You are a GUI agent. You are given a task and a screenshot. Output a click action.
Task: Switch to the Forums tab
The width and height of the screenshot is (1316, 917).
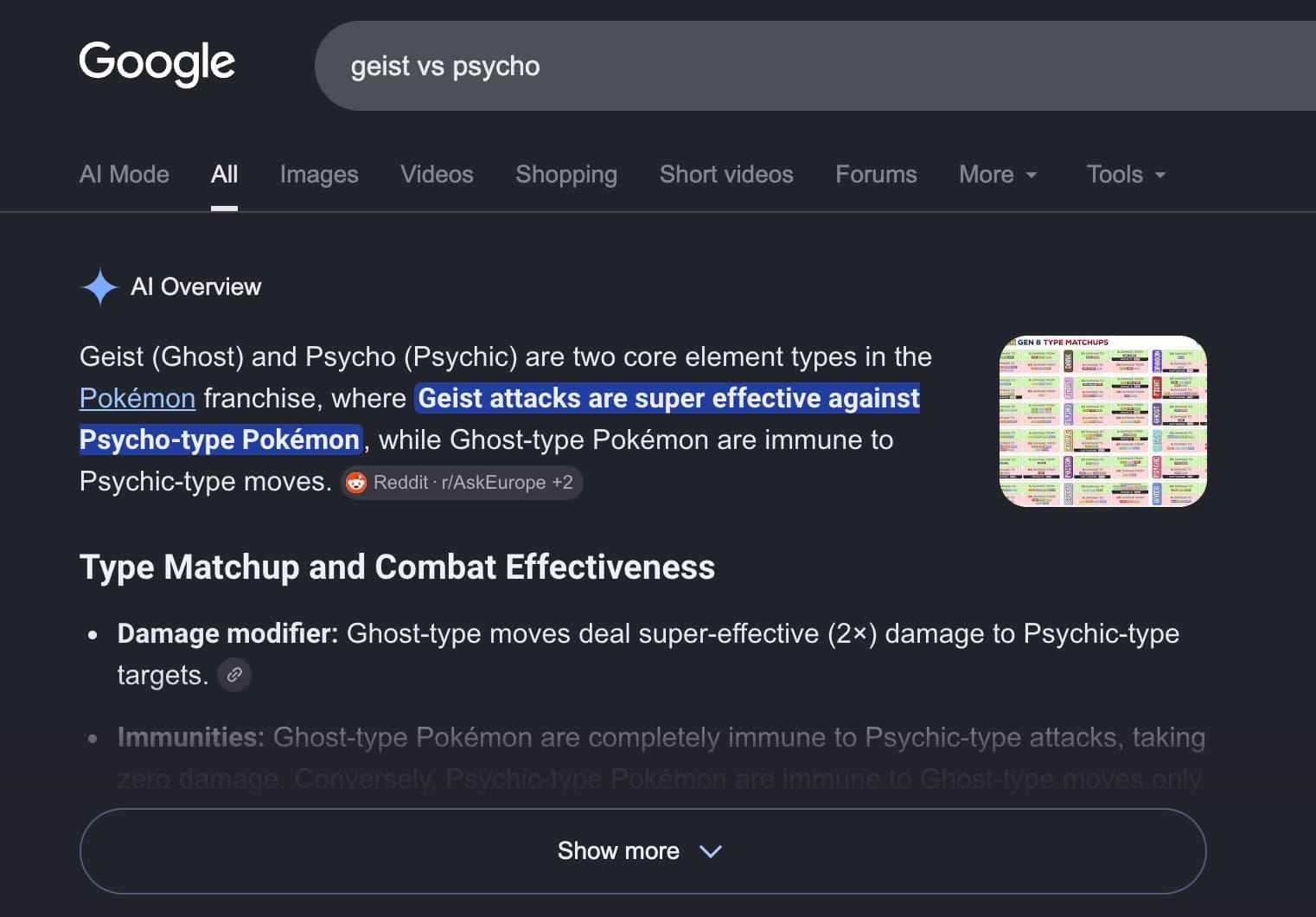[876, 175]
